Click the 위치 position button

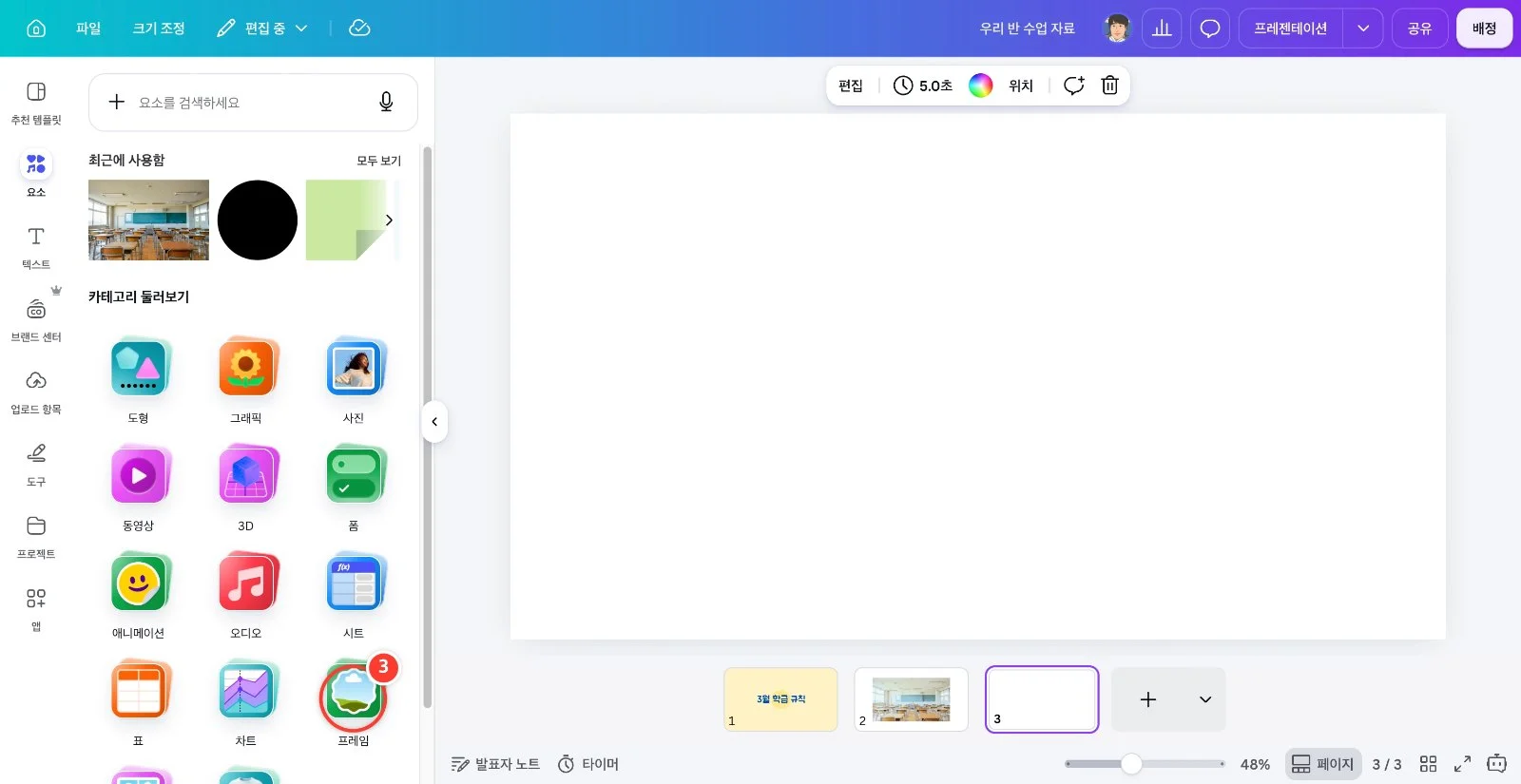pyautogui.click(x=1021, y=86)
